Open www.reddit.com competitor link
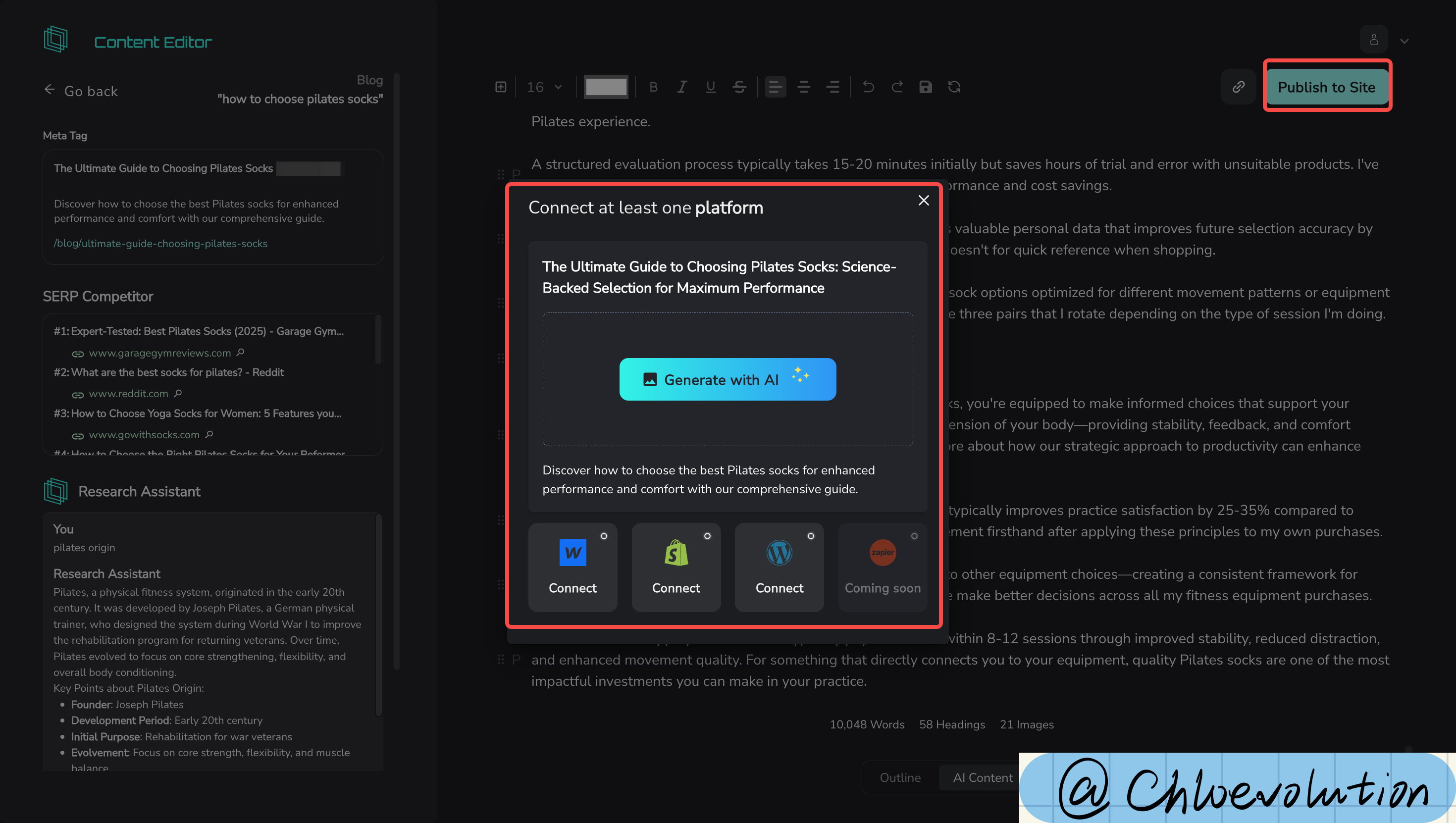Viewport: 1456px width, 823px height. coord(128,394)
